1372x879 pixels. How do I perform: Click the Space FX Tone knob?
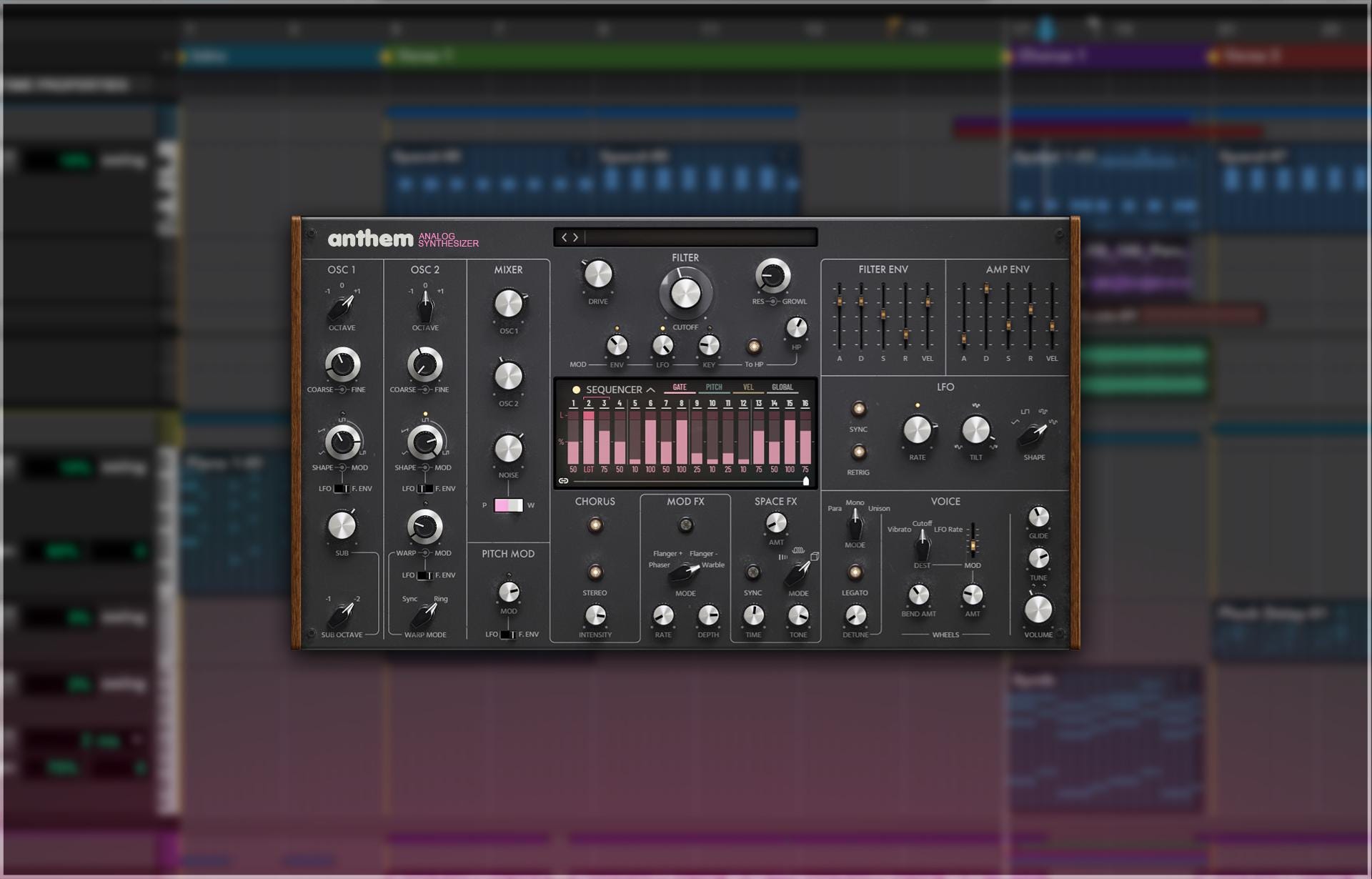coord(797,615)
